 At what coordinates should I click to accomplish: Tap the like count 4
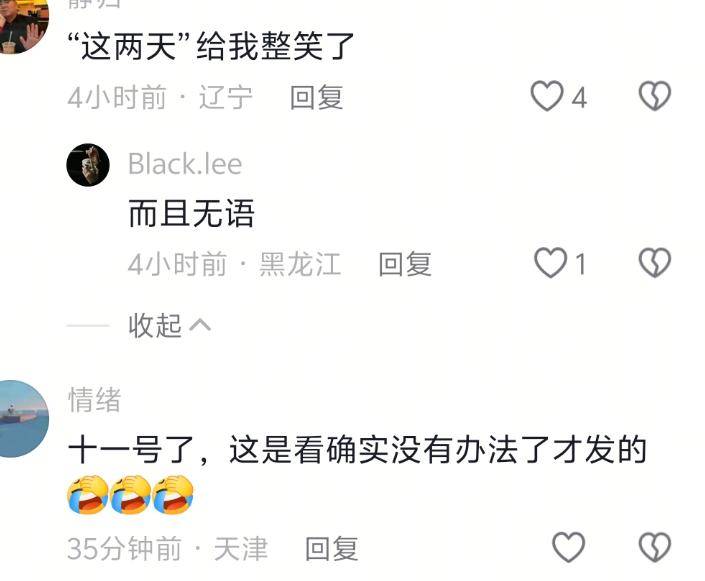click(579, 98)
